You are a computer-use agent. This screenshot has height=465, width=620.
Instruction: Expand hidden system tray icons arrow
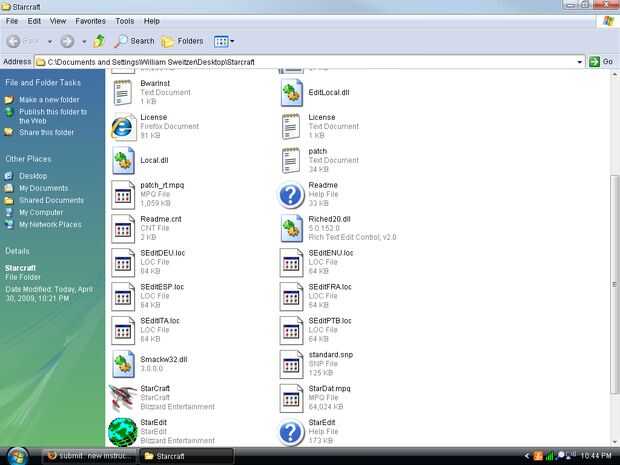coord(527,456)
